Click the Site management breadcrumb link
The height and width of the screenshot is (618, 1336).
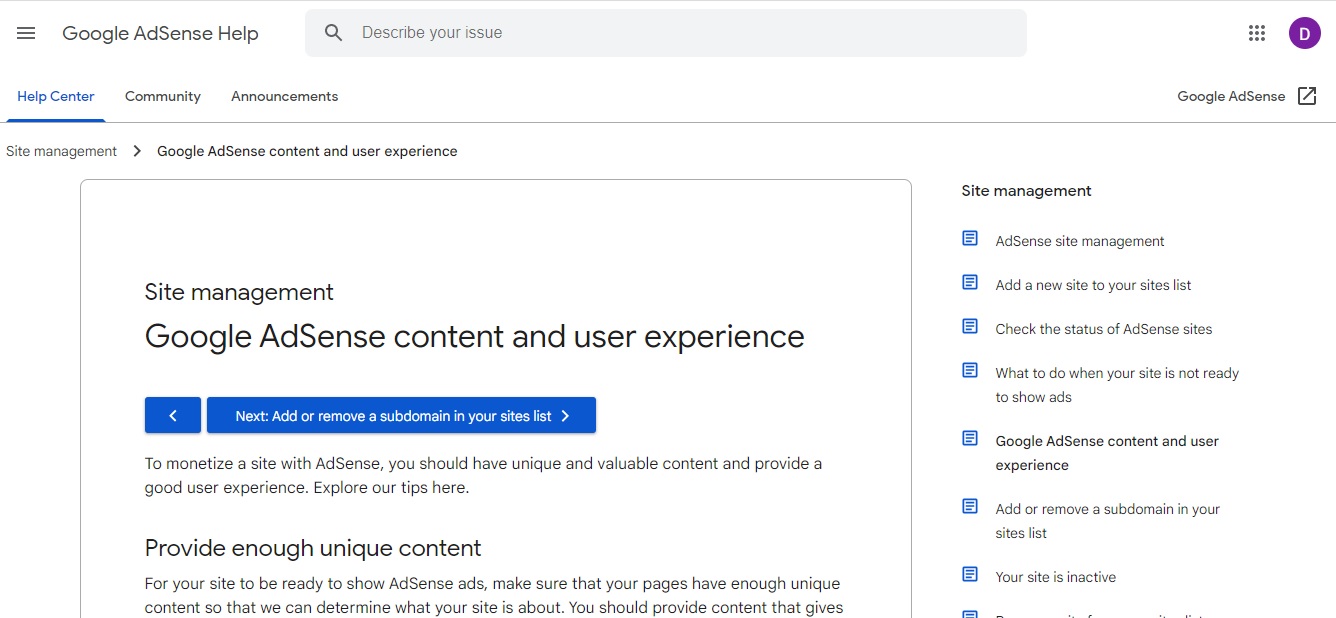click(61, 151)
